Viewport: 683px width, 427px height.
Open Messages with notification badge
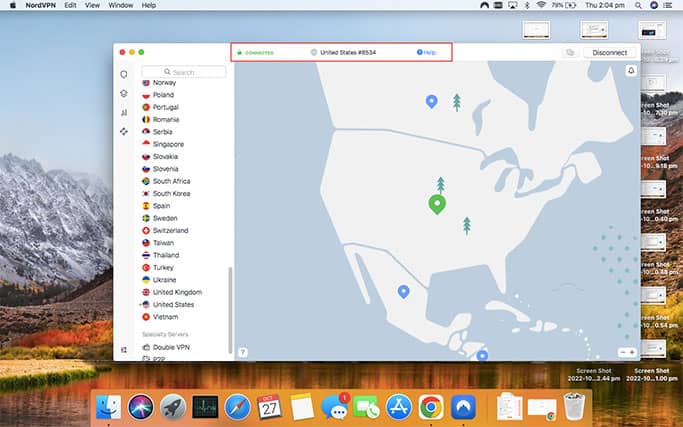tap(335, 407)
